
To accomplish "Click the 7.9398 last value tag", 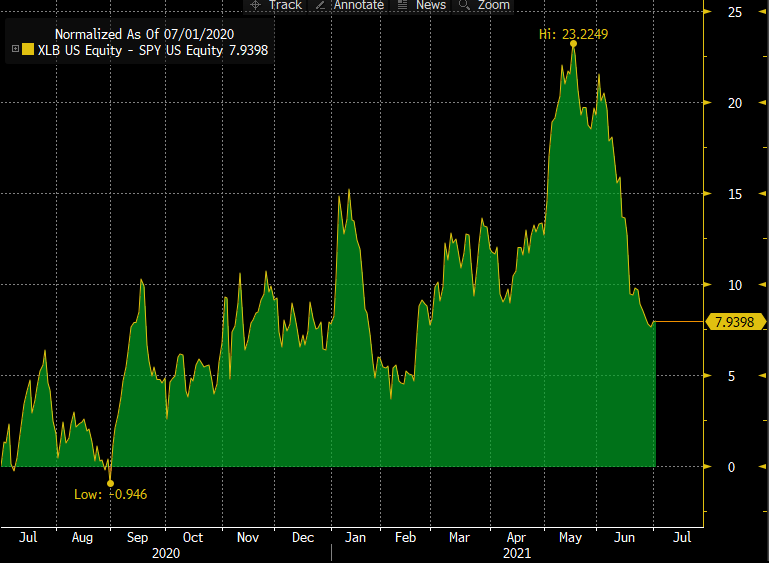I will point(737,322).
